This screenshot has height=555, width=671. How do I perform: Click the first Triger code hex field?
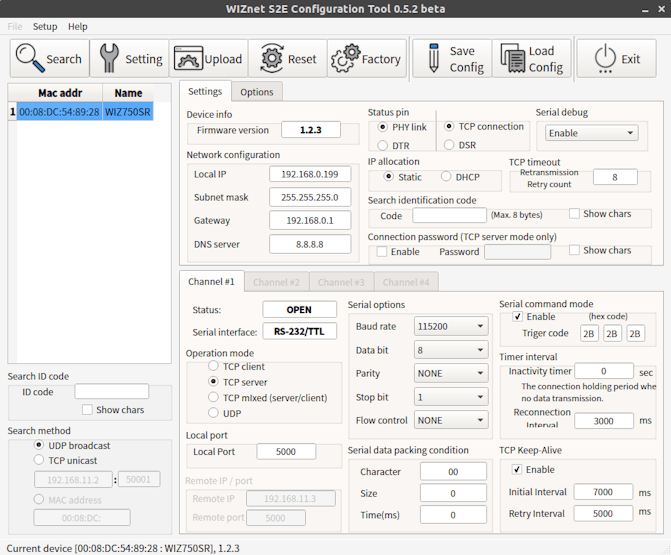point(589,334)
